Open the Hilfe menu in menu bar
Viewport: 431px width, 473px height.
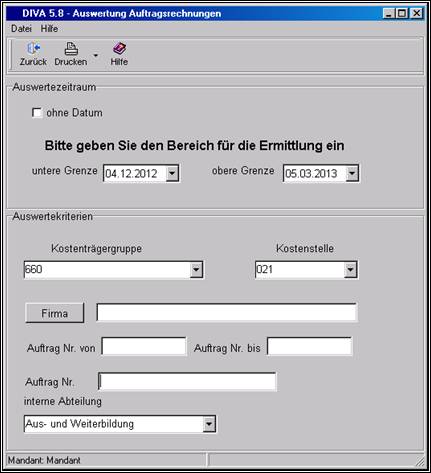(x=49, y=29)
